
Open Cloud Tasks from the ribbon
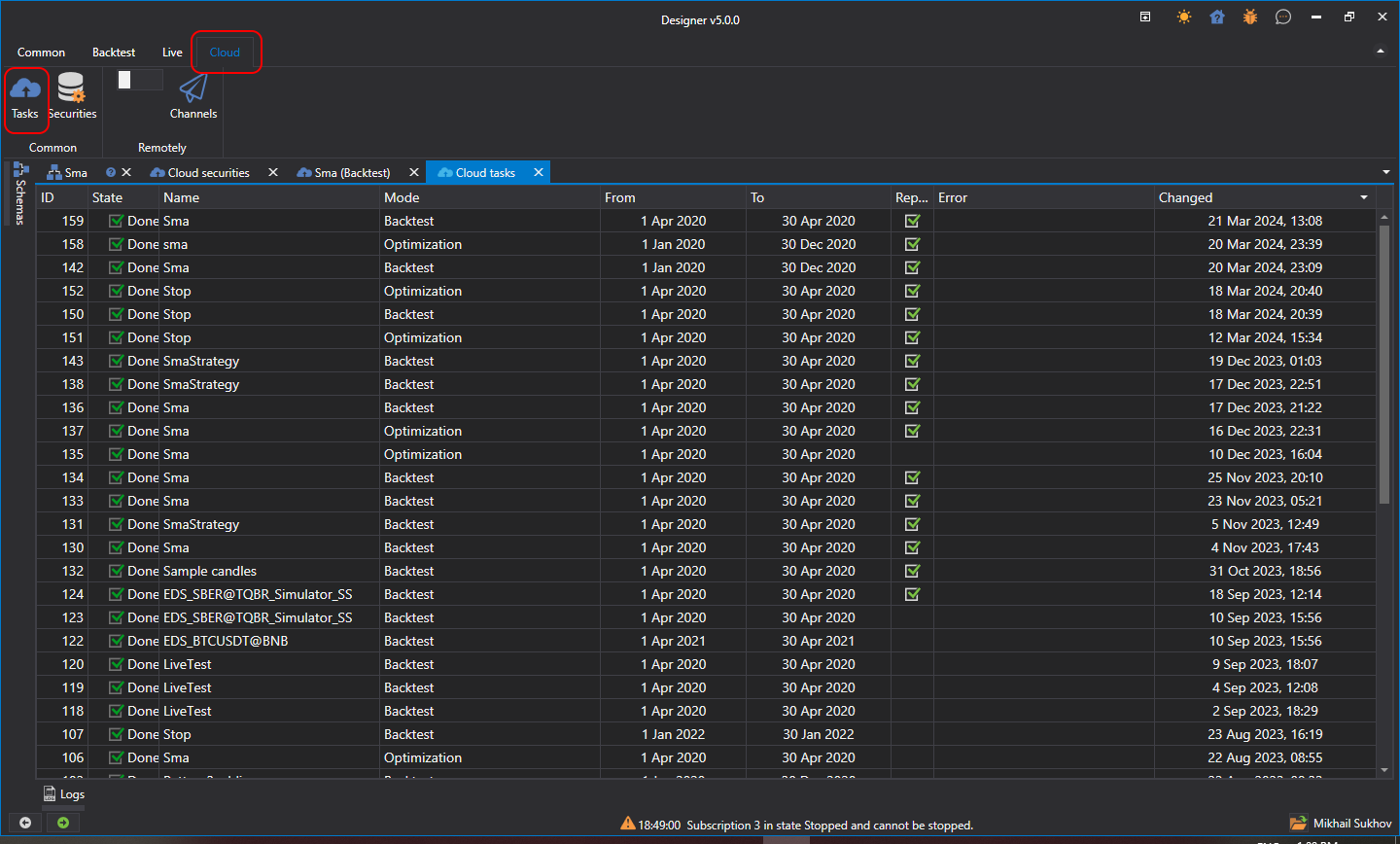click(x=25, y=99)
